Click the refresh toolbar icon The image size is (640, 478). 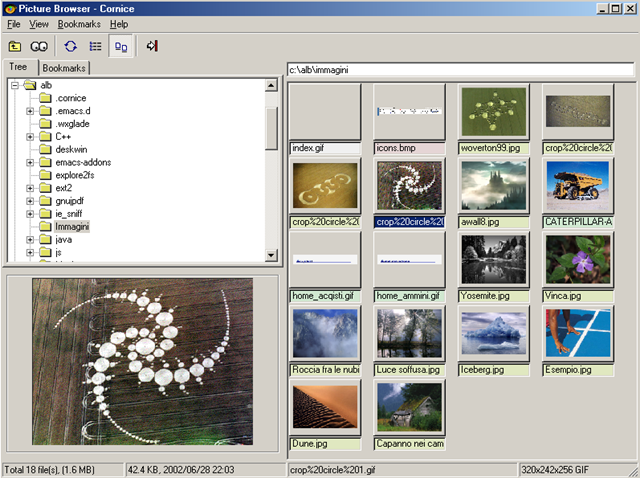pos(70,46)
